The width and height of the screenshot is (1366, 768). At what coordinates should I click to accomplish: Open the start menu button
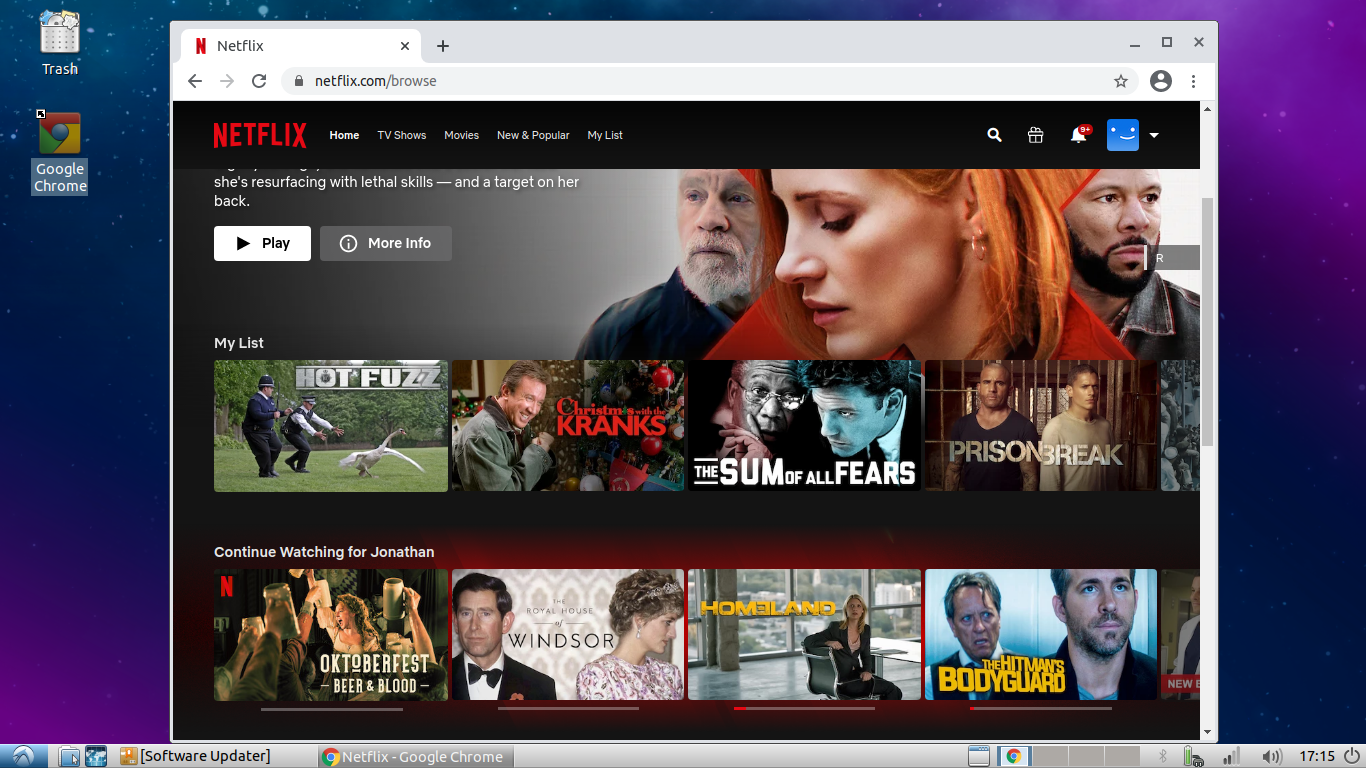(23, 756)
